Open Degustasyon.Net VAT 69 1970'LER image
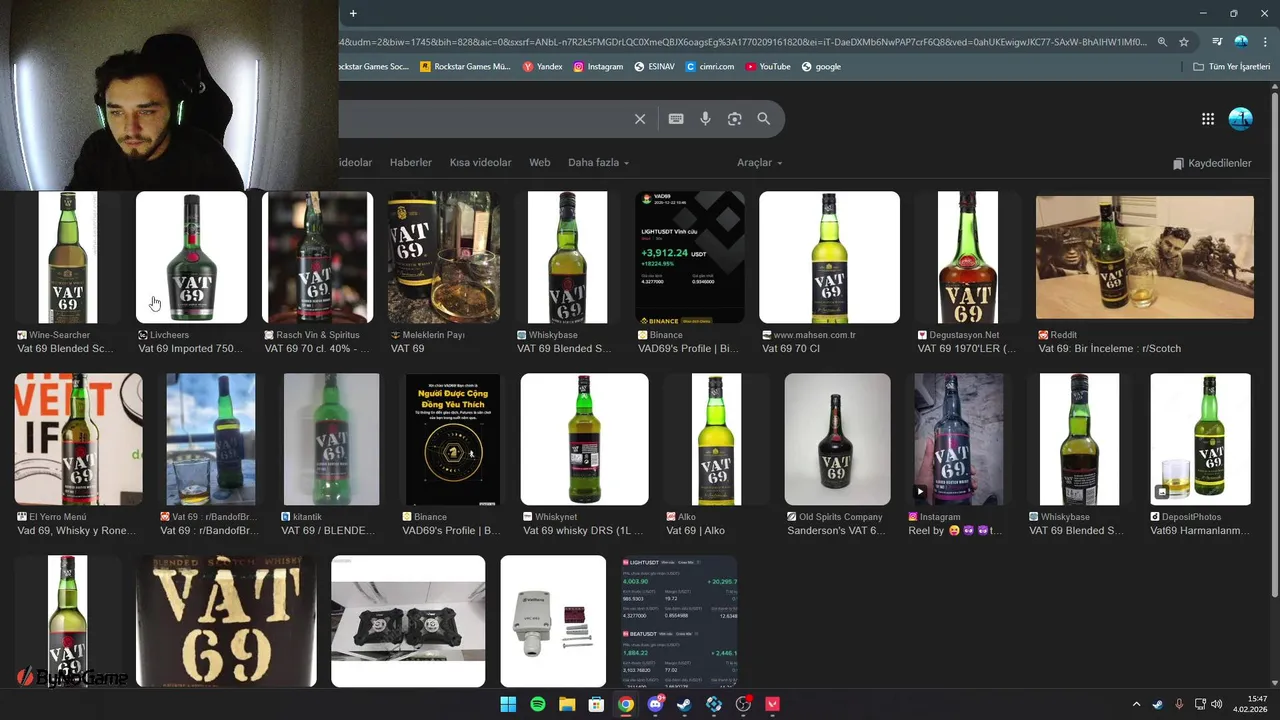Image resolution: width=1280 pixels, height=720 pixels. 967,257
